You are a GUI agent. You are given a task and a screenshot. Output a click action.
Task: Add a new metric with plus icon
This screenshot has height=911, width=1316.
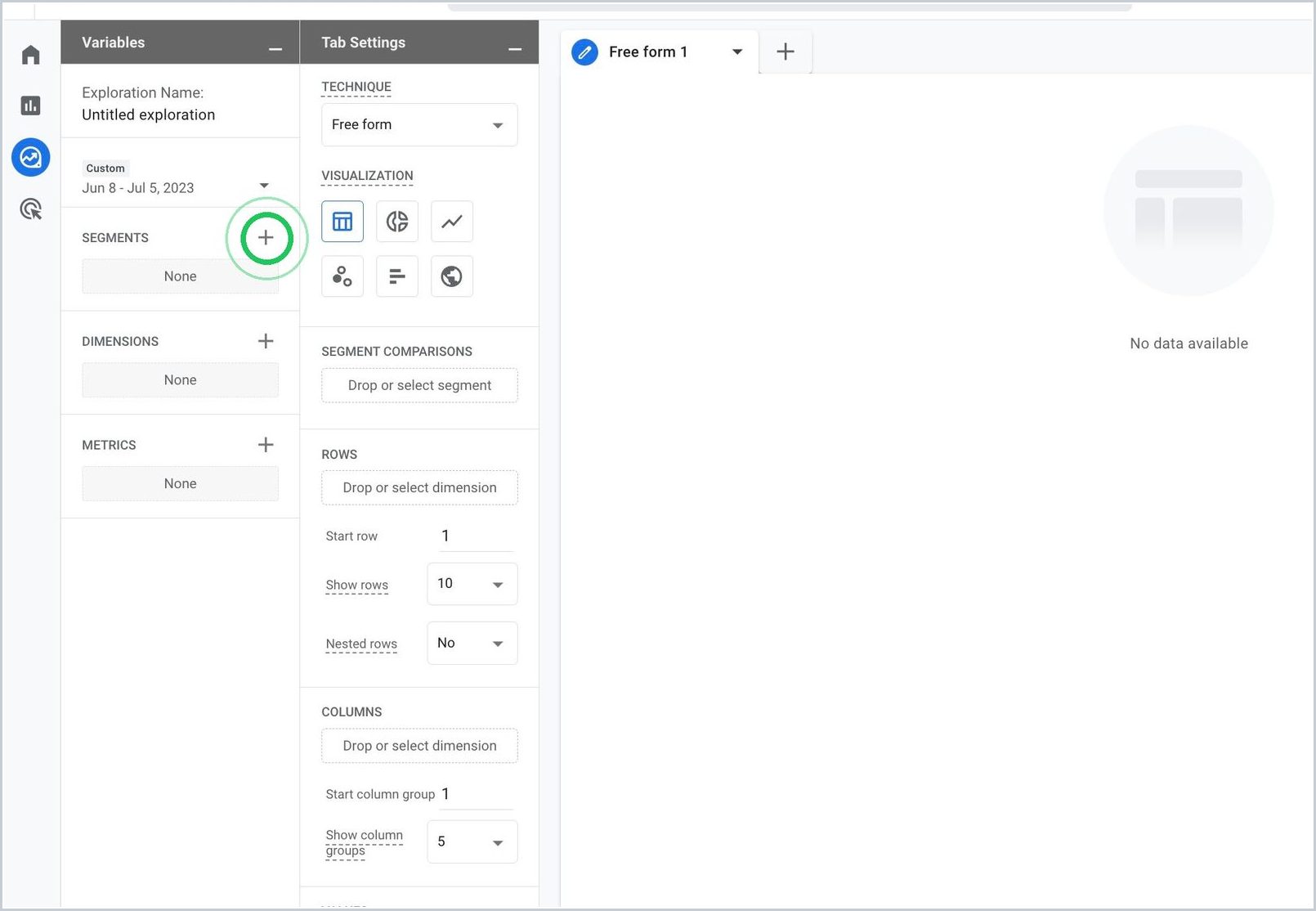[x=266, y=445]
